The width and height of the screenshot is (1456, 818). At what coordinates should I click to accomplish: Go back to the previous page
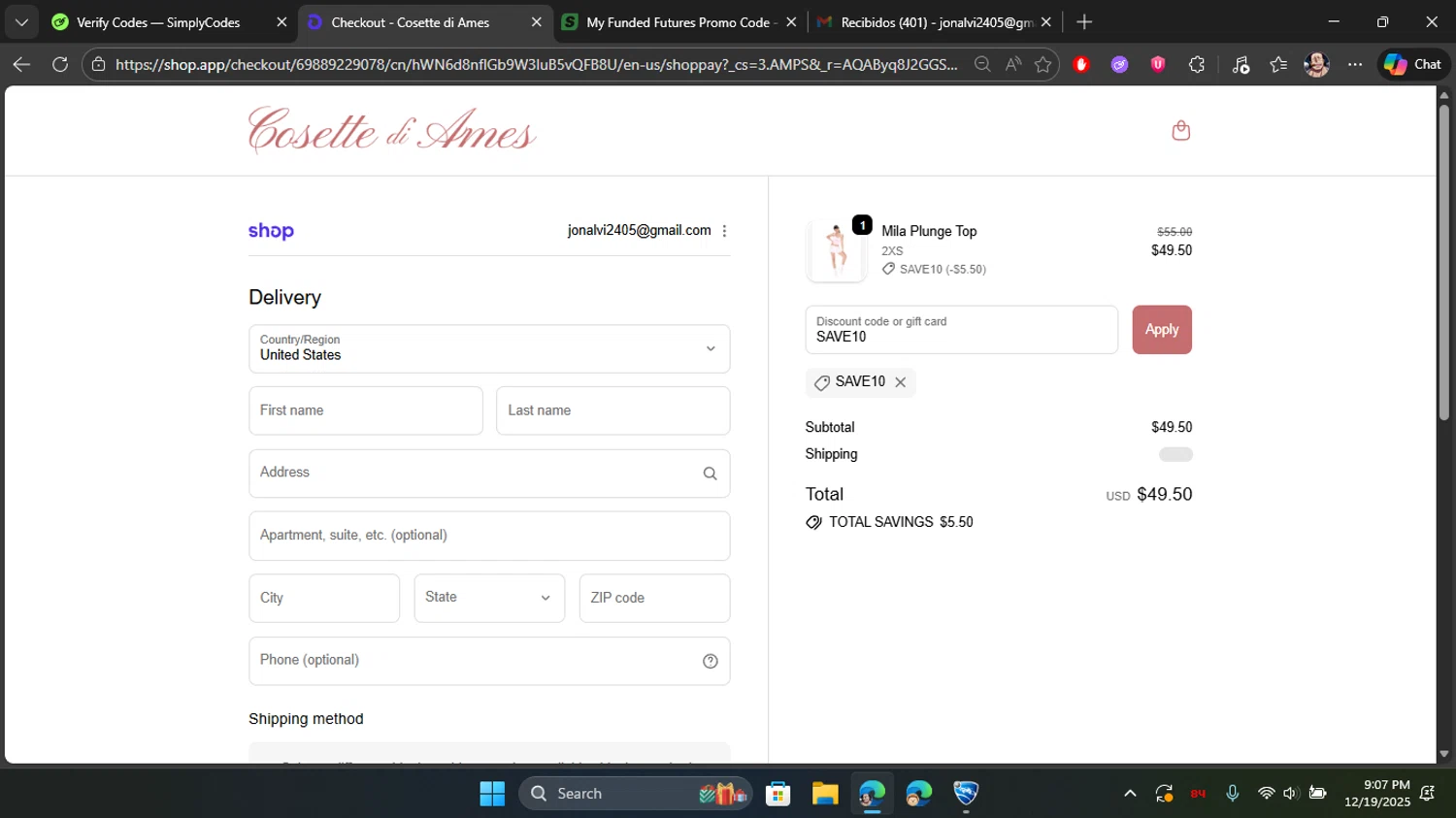click(x=21, y=64)
